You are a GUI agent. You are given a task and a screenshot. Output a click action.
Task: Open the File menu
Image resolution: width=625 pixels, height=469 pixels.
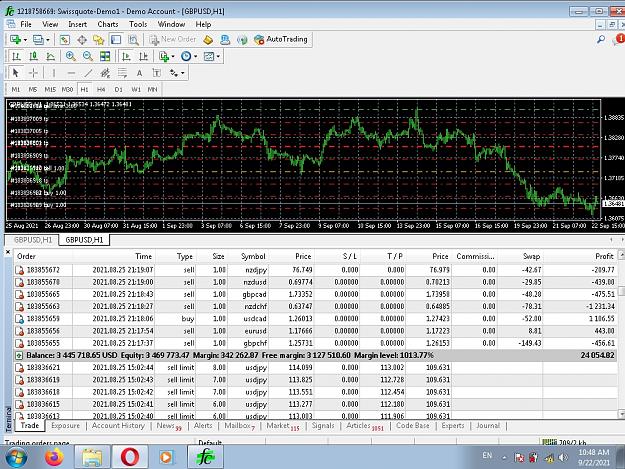tap(26, 24)
